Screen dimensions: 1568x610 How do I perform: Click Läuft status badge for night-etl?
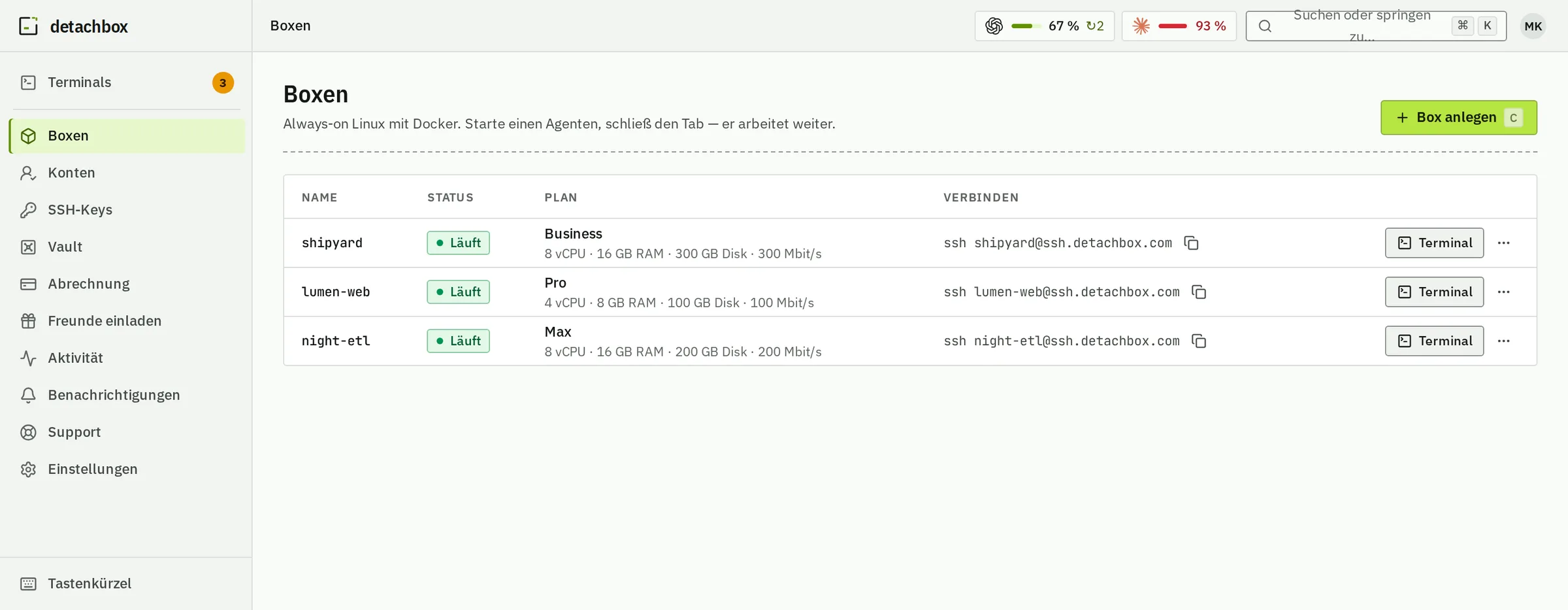(458, 341)
